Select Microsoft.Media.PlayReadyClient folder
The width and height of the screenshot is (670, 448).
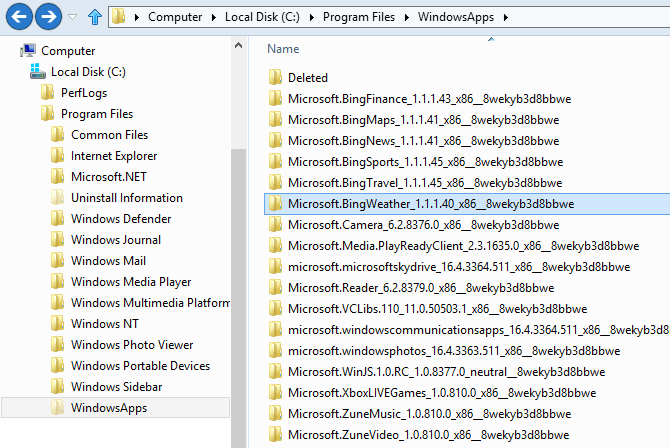(463, 245)
